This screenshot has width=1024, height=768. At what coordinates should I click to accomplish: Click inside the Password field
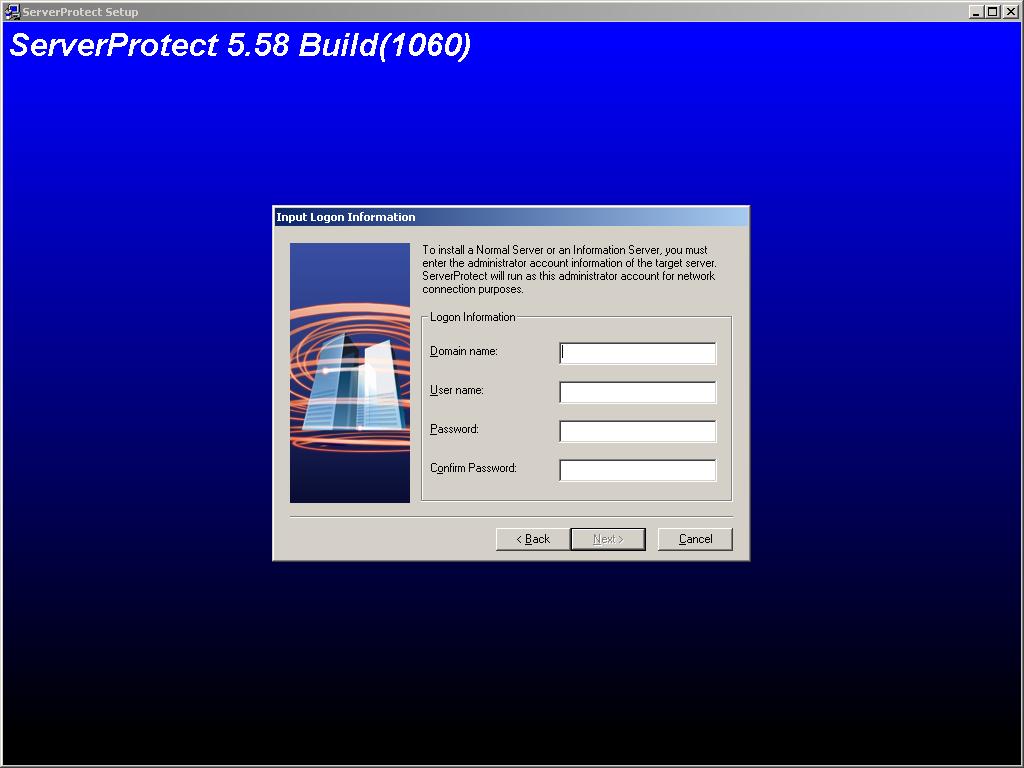pos(637,430)
